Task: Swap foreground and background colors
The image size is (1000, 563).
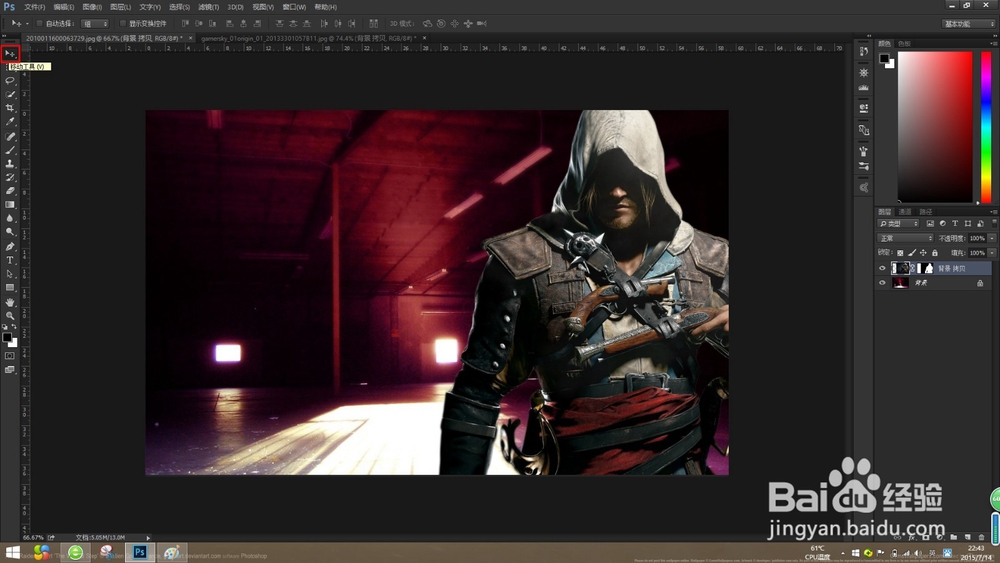Action: pos(14,327)
